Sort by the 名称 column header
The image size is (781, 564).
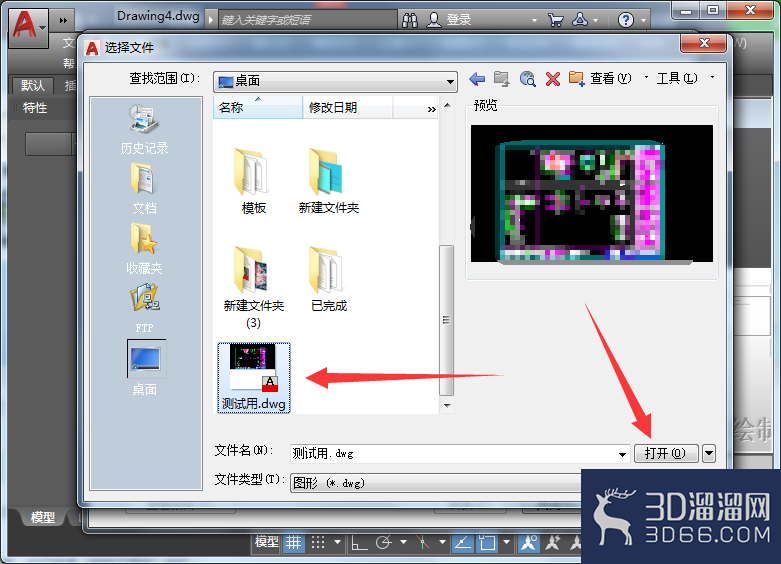[x=258, y=107]
